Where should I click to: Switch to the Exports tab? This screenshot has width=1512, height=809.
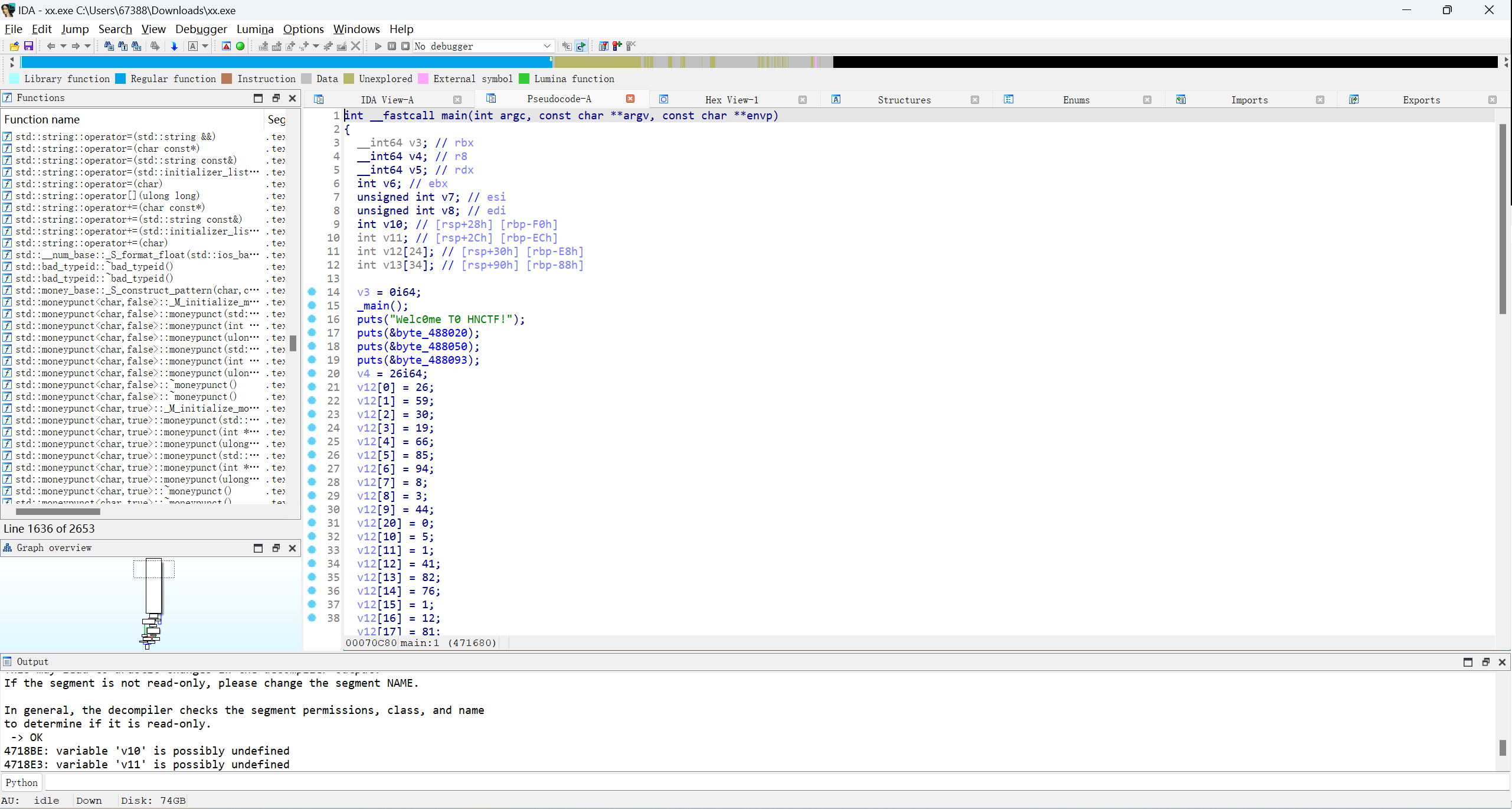click(1422, 100)
